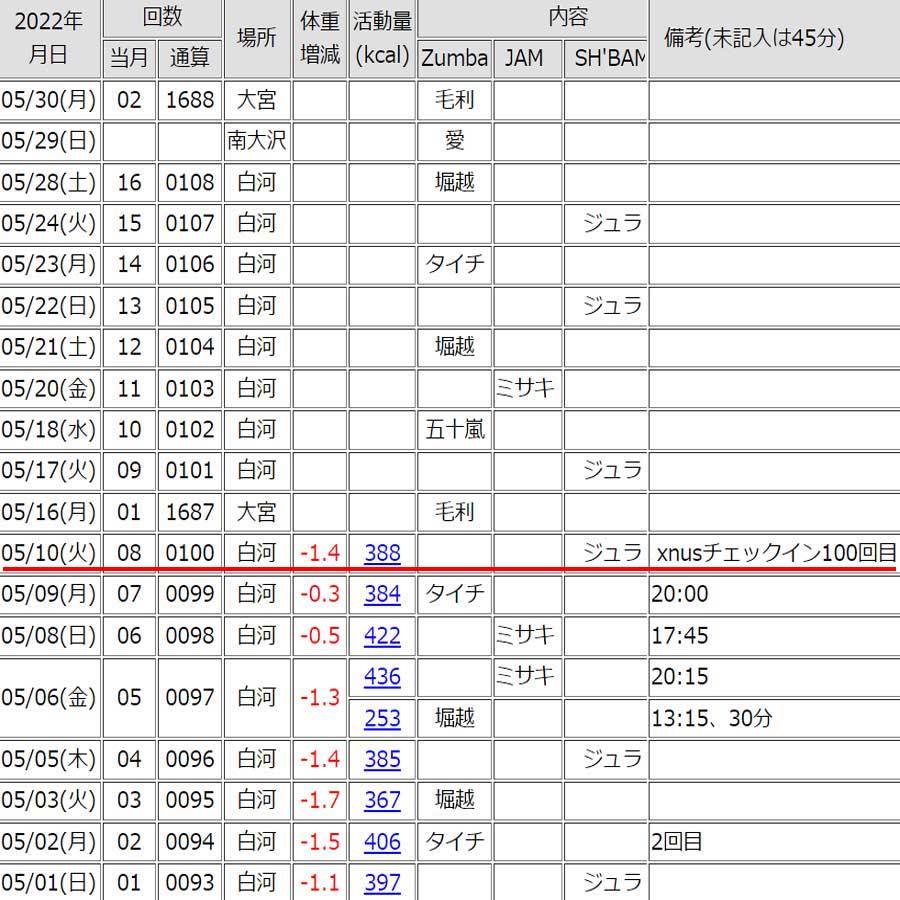Viewport: 900px width, 900px height.
Task: Click the 備考(未記入は45分) header
Action: (x=754, y=38)
